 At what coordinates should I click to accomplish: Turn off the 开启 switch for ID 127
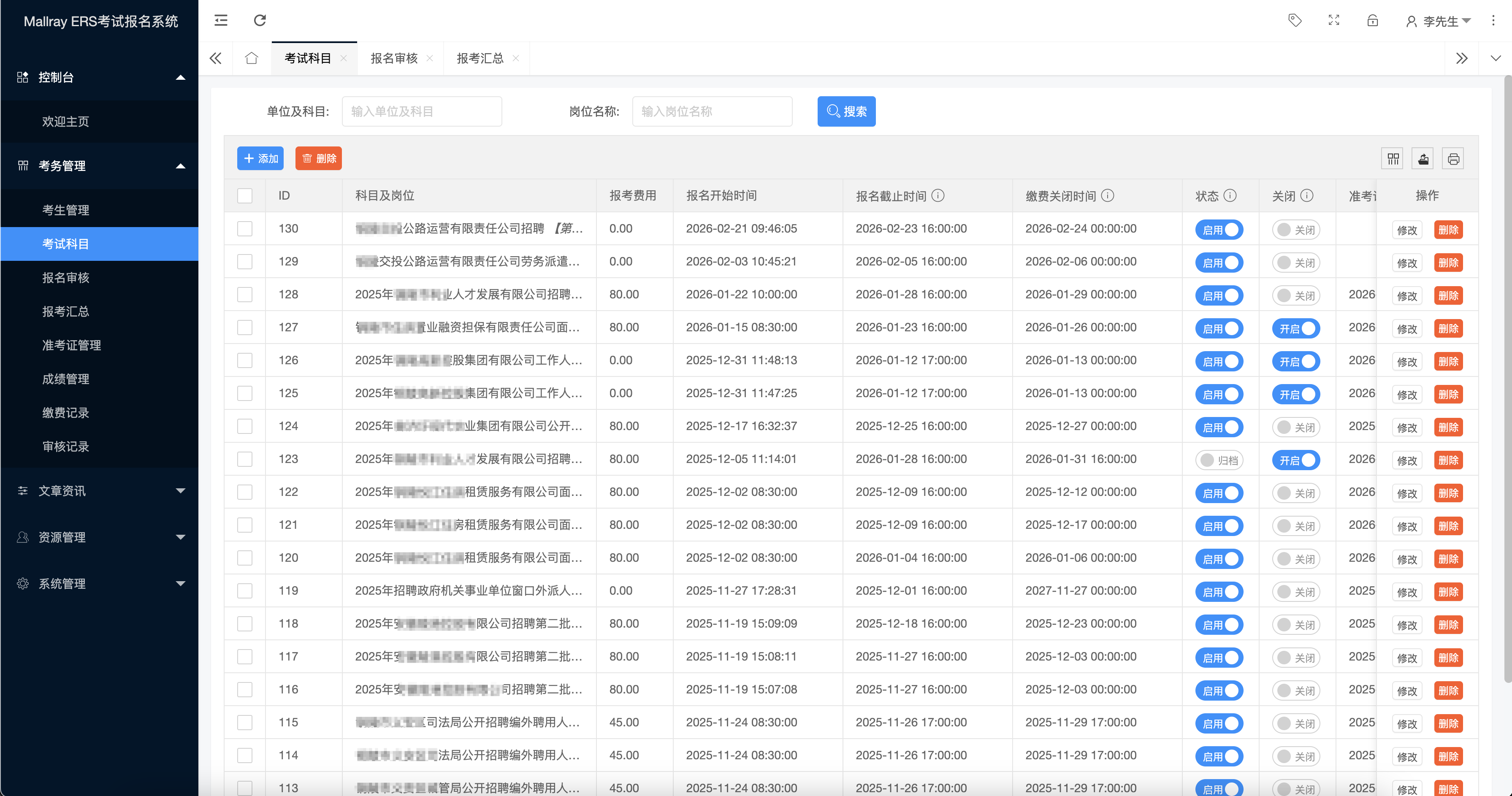pyautogui.click(x=1296, y=328)
